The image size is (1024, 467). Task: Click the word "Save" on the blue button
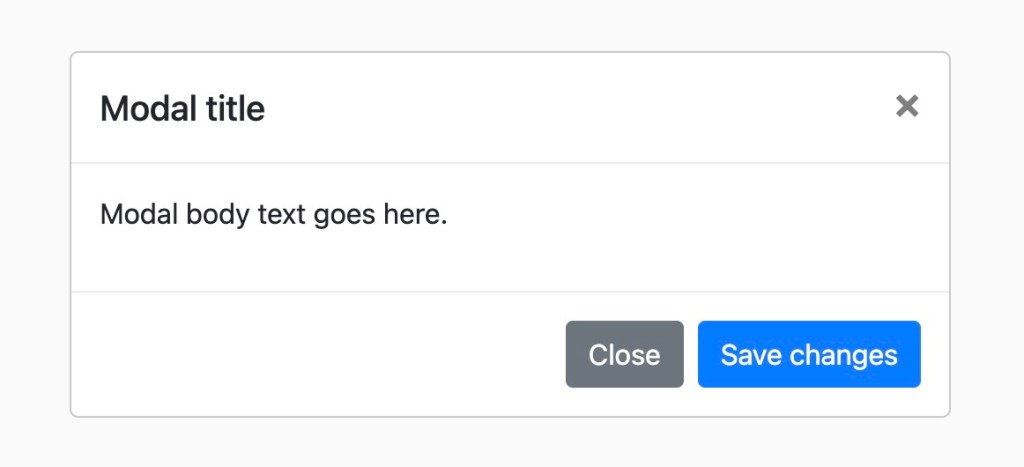[x=751, y=355]
